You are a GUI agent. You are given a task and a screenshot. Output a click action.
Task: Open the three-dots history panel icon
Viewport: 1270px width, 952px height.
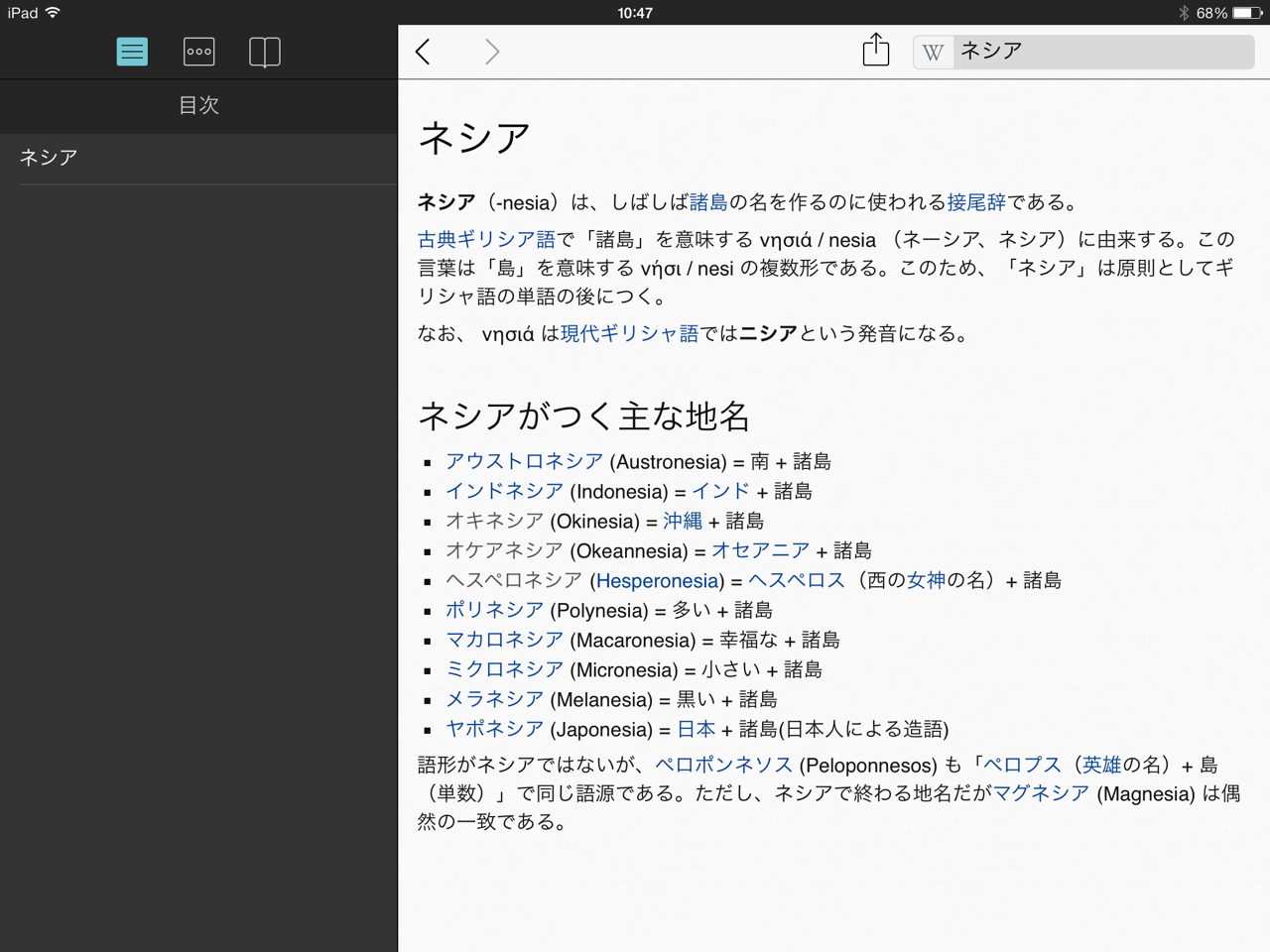[x=198, y=52]
